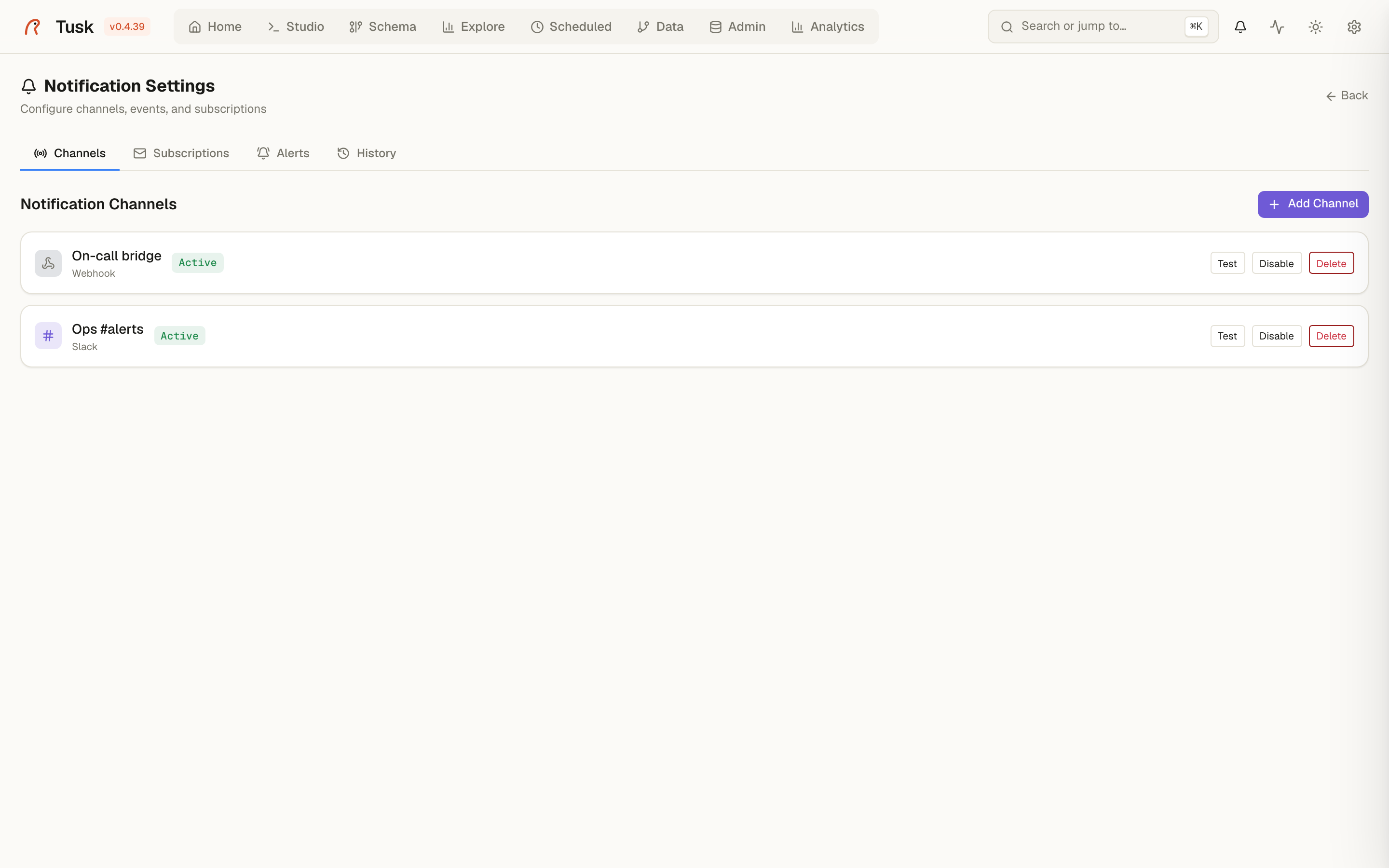
Task: Click Active badge on Ops #alerts
Action: click(179, 337)
